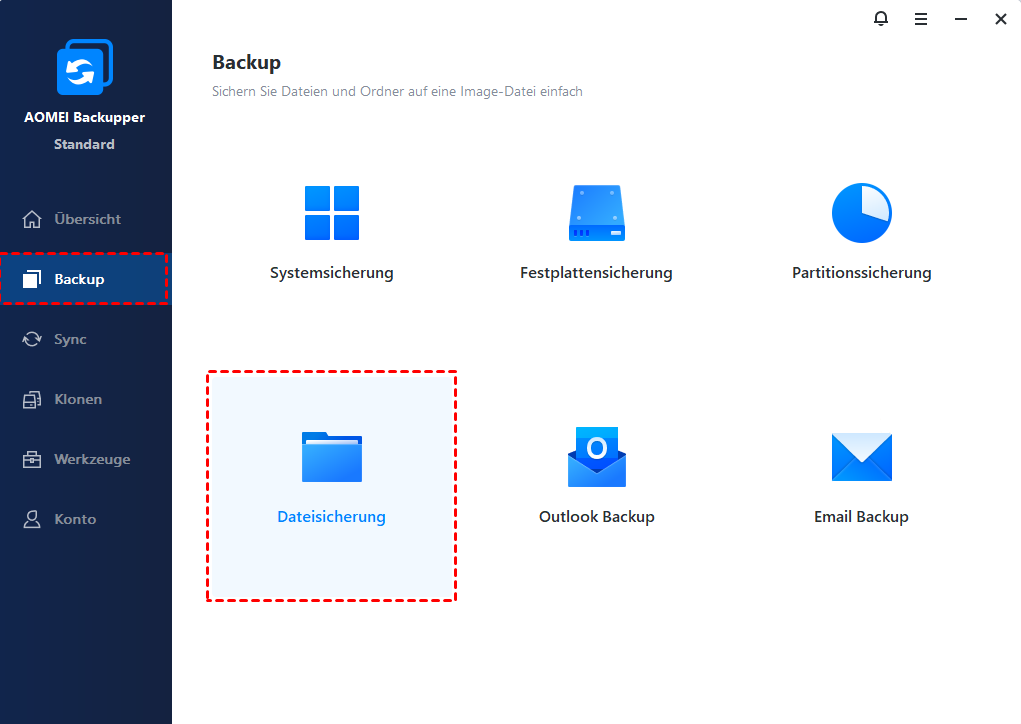Viewport: 1021px width, 724px height.
Task: Click the Email Backup envelope icon
Action: tap(861, 457)
